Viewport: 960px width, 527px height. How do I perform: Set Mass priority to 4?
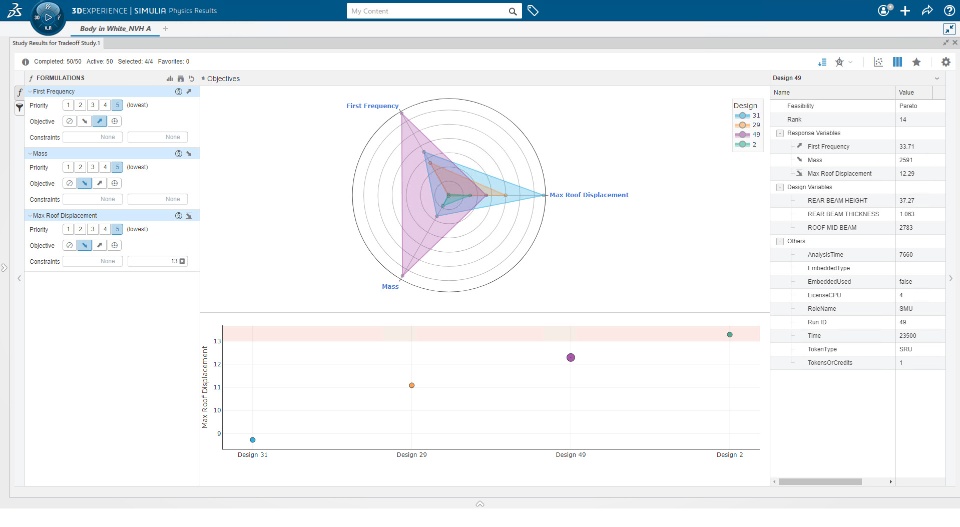[x=105, y=167]
